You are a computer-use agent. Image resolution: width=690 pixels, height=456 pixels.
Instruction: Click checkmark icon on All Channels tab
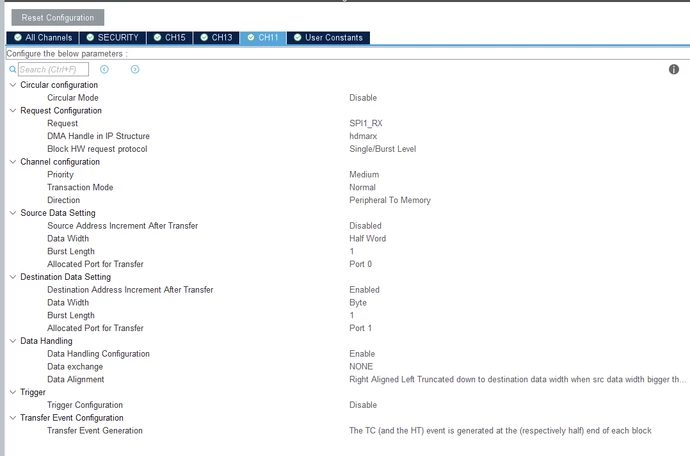click(x=18, y=37)
